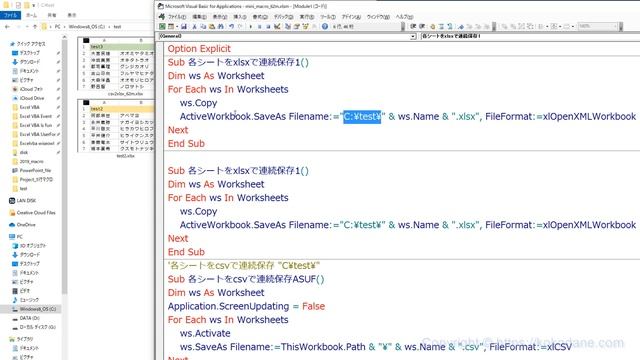Screen dimensions: 640x360
Task: Select Excel VBA Event folder in navigation pane
Action: point(36,116)
